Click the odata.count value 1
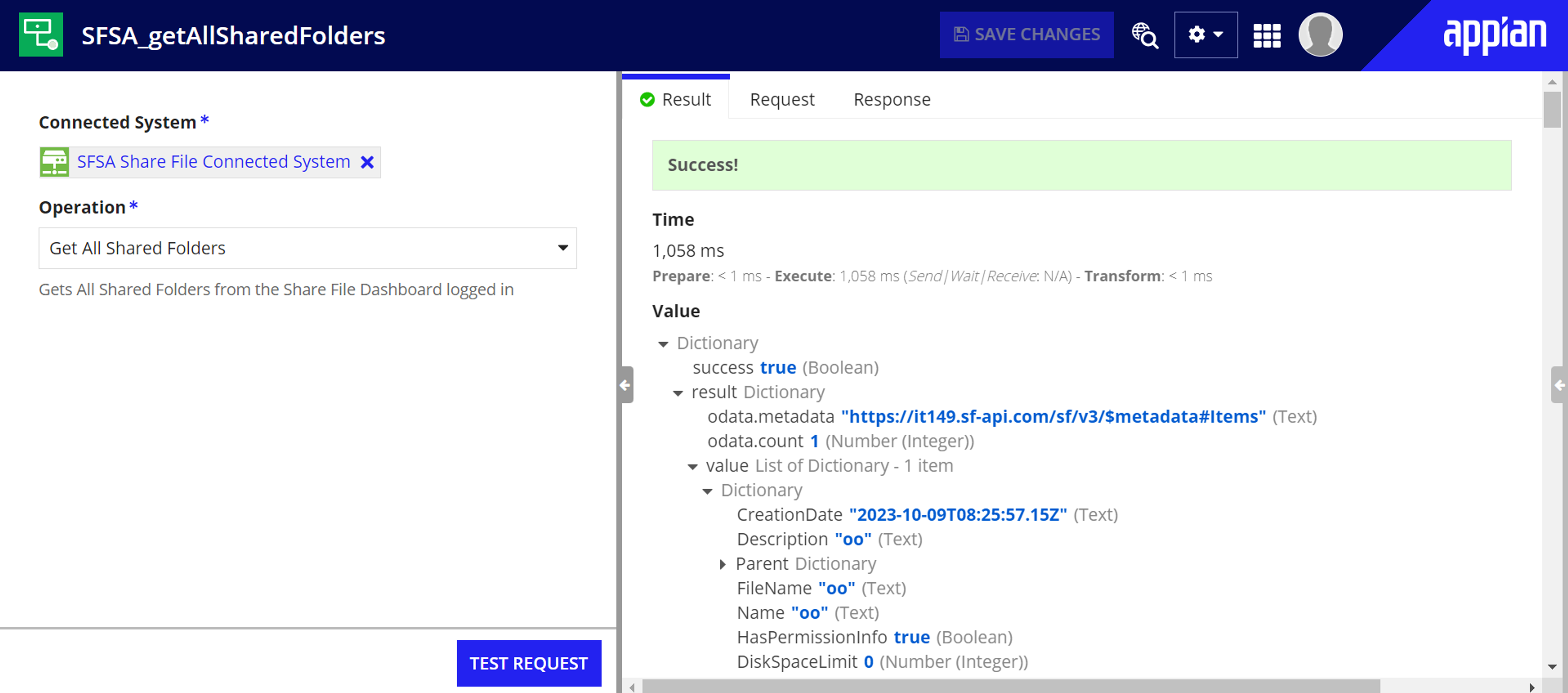This screenshot has height=693, width=1568. [814, 441]
